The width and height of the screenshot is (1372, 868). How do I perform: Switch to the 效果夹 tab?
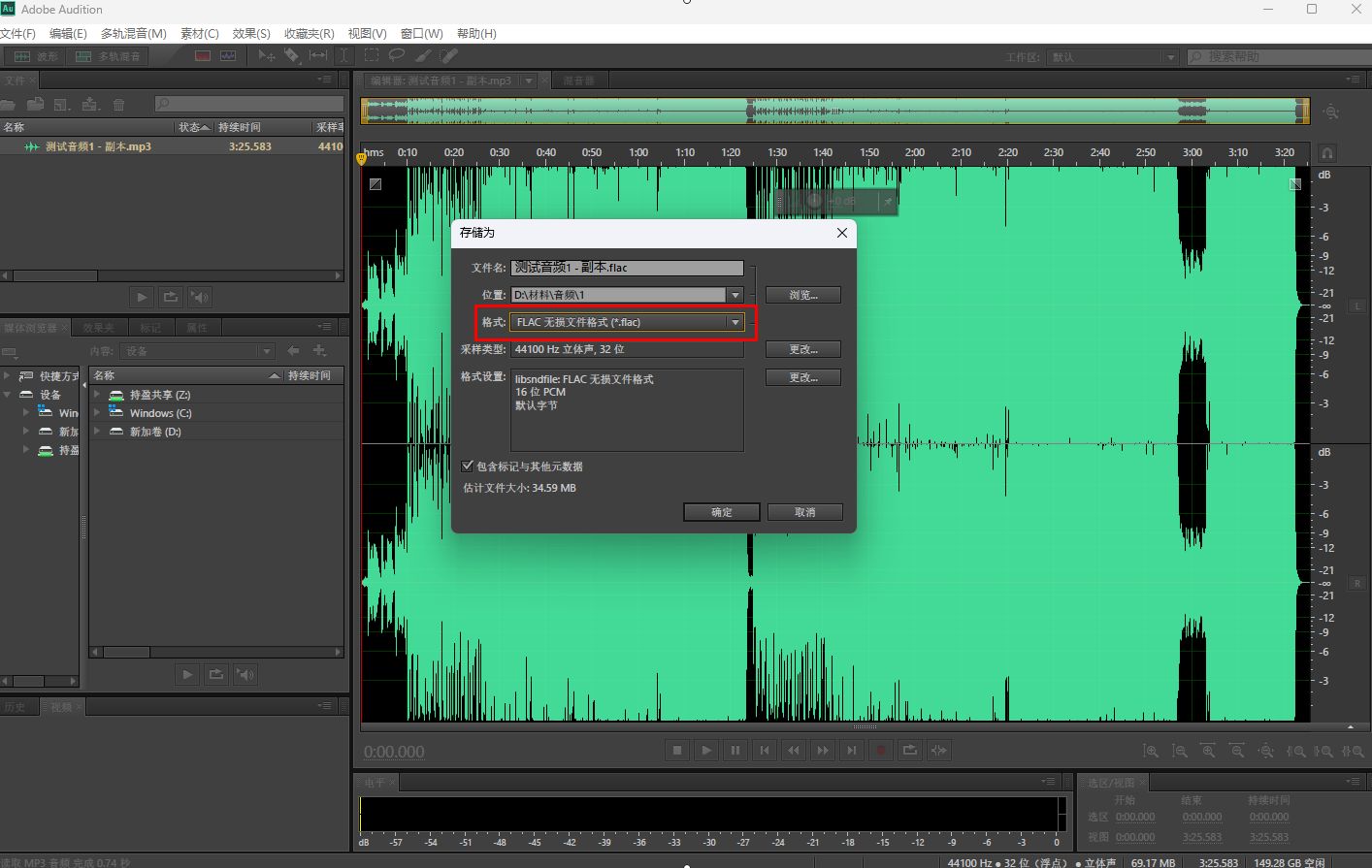point(99,327)
